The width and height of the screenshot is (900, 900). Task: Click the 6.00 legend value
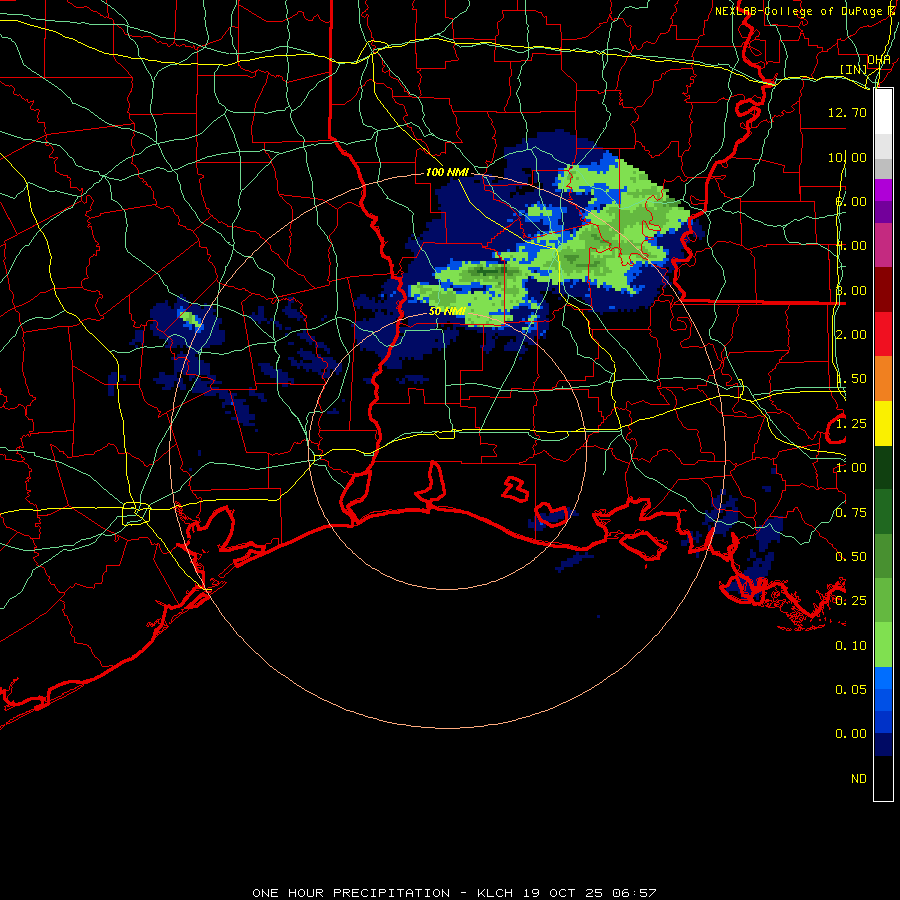(x=851, y=201)
